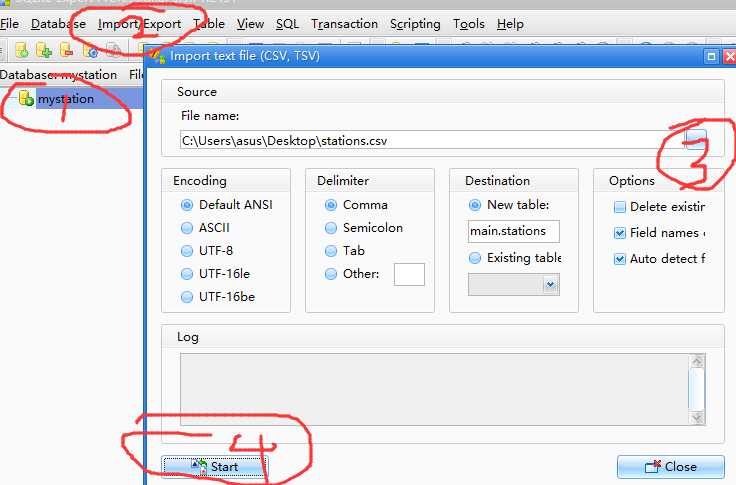Image resolution: width=736 pixels, height=485 pixels.
Task: Open the Tools menu
Action: coord(468,24)
